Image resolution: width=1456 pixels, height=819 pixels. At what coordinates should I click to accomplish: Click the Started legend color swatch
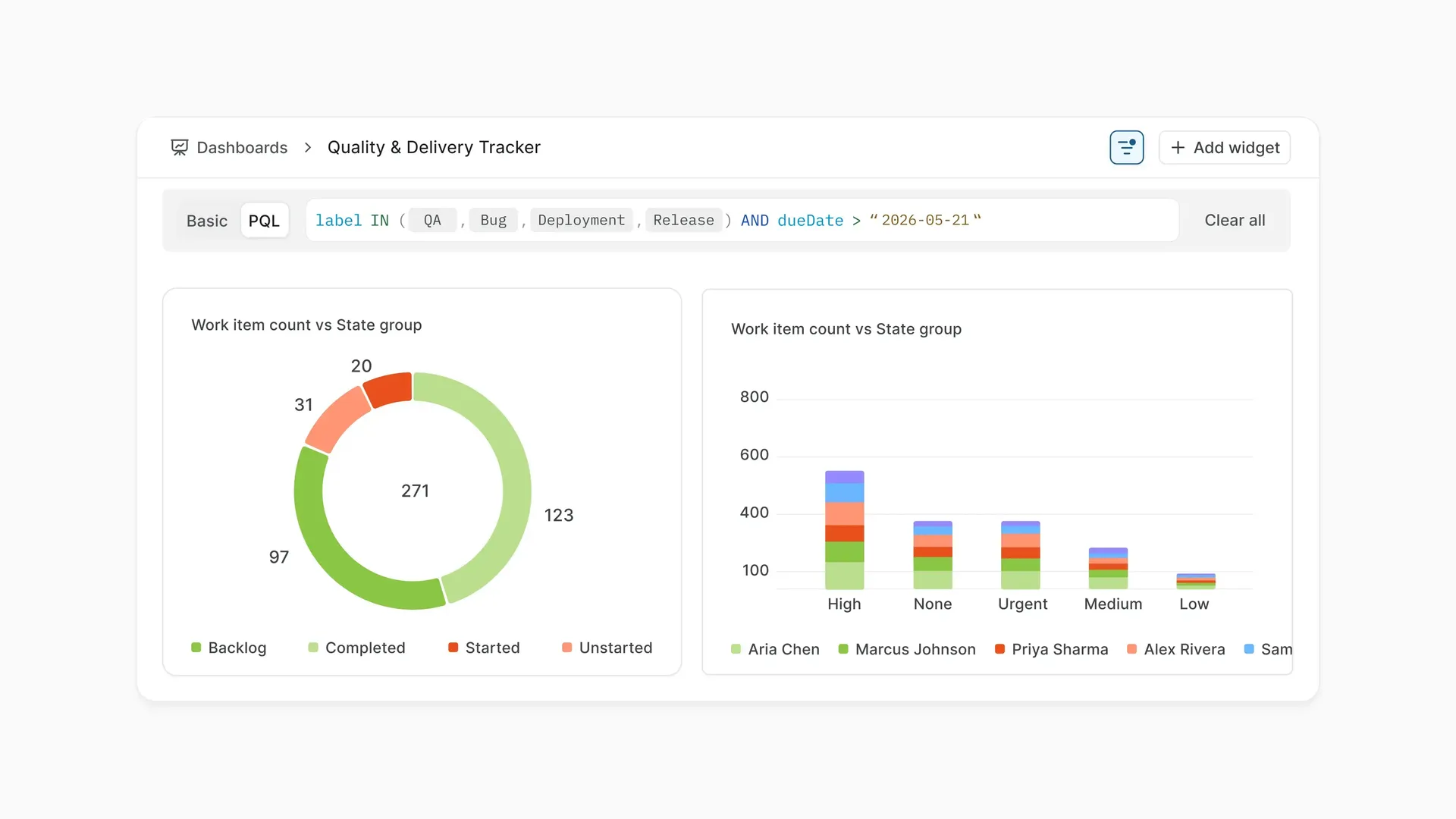coord(453,648)
